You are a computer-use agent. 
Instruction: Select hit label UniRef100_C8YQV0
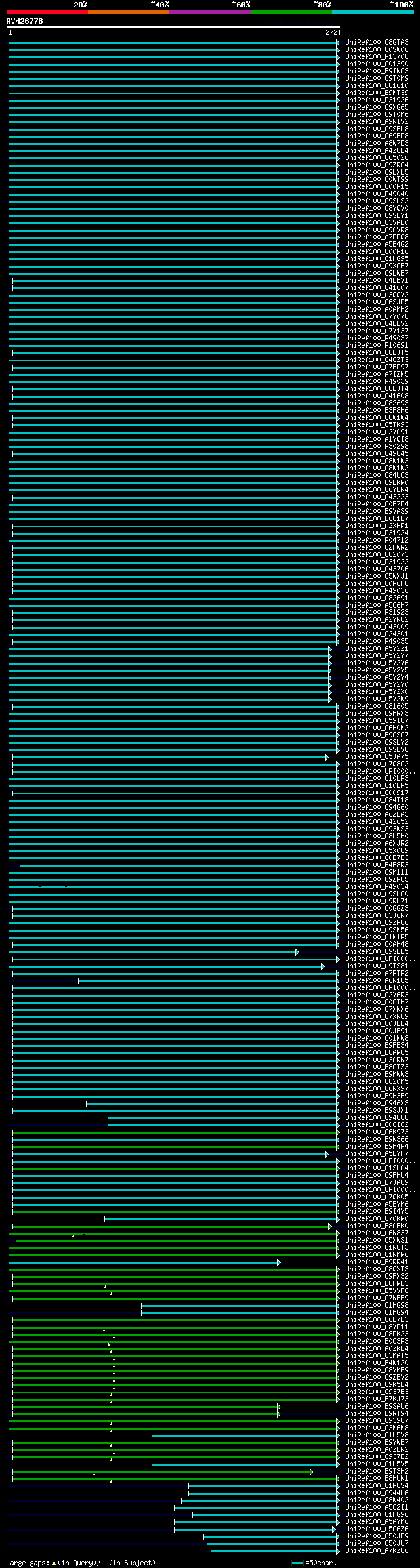coord(377,209)
